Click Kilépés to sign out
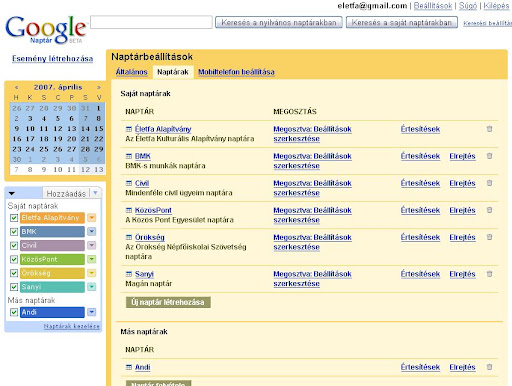The image size is (512, 386). tap(496, 6)
